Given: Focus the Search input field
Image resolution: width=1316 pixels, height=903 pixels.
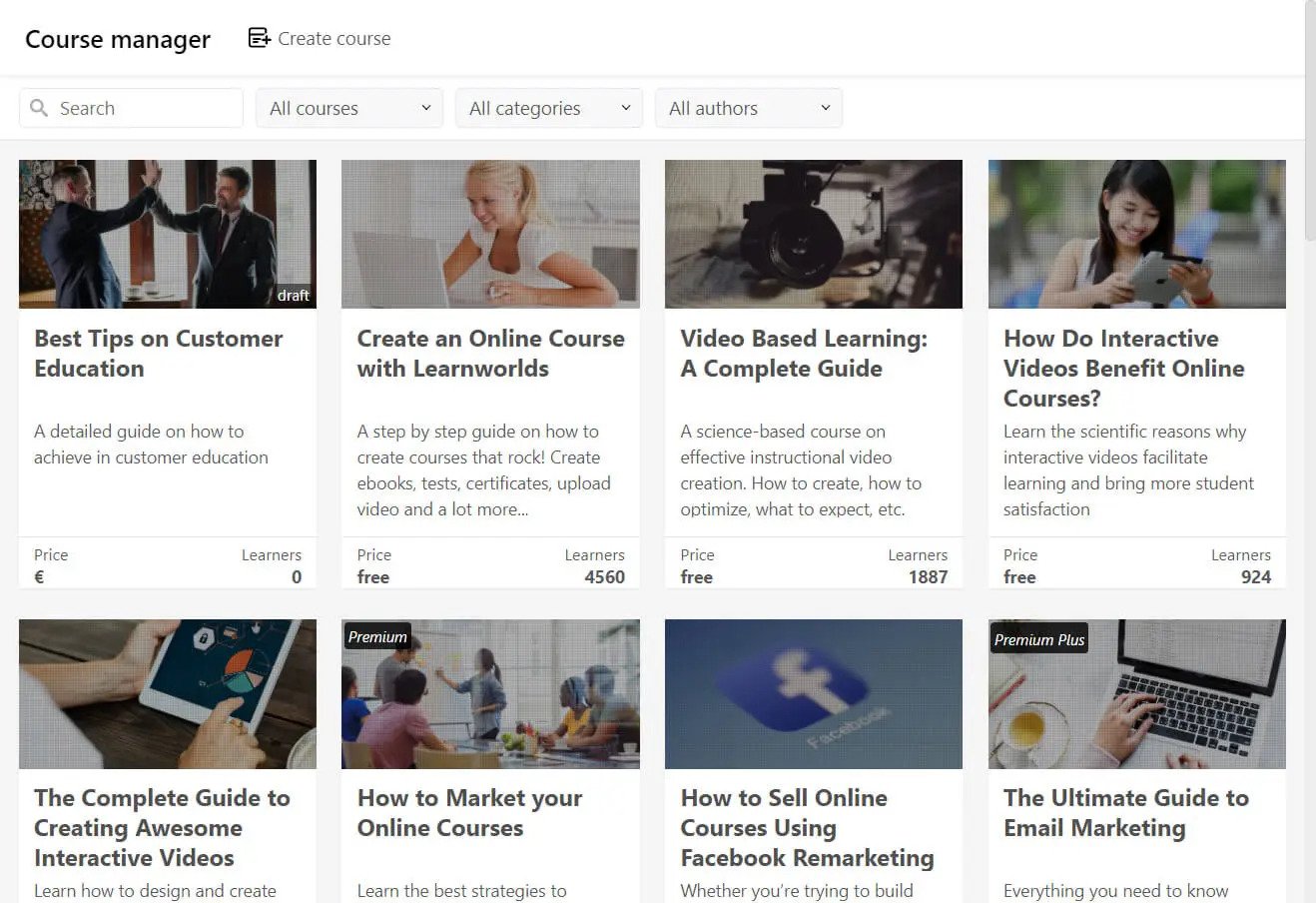Looking at the screenshot, I should pos(131,108).
